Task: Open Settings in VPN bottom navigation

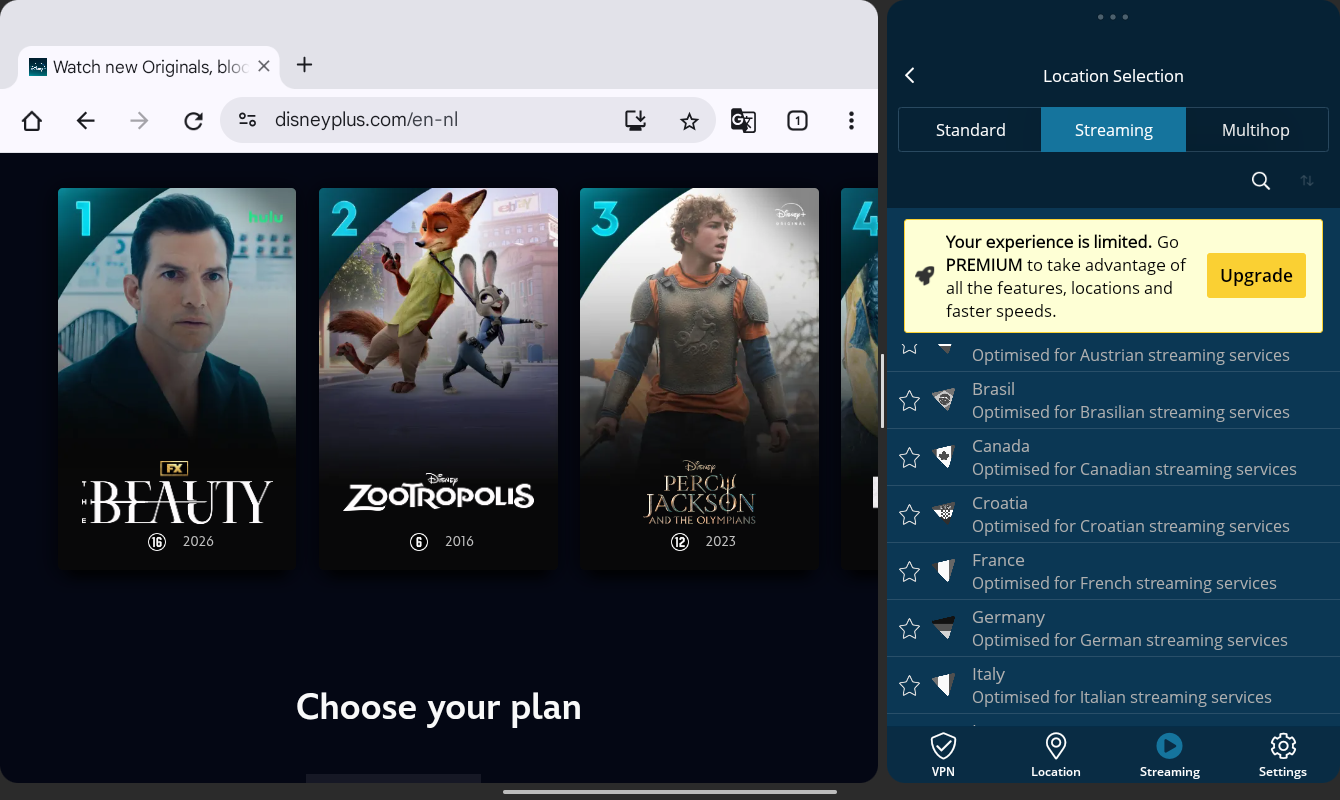Action: [1283, 754]
